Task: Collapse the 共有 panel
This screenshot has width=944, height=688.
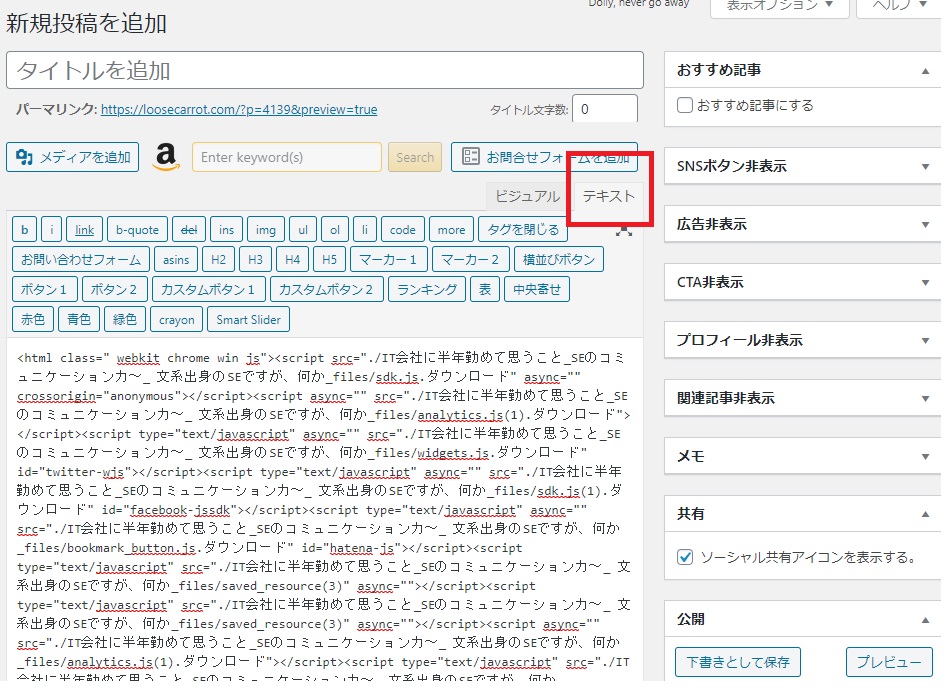Action: pos(925,514)
